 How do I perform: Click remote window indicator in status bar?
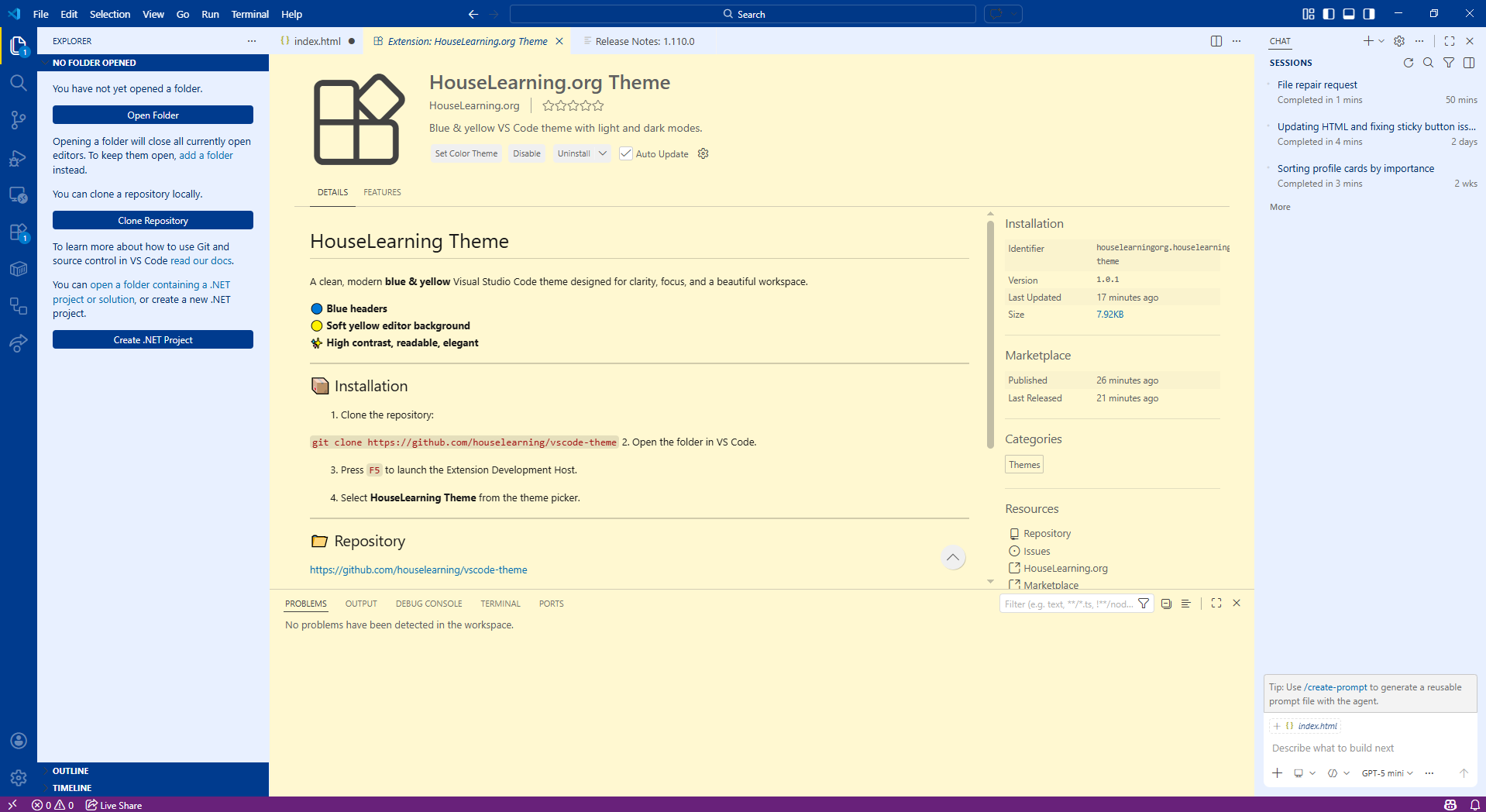pyautogui.click(x=12, y=805)
